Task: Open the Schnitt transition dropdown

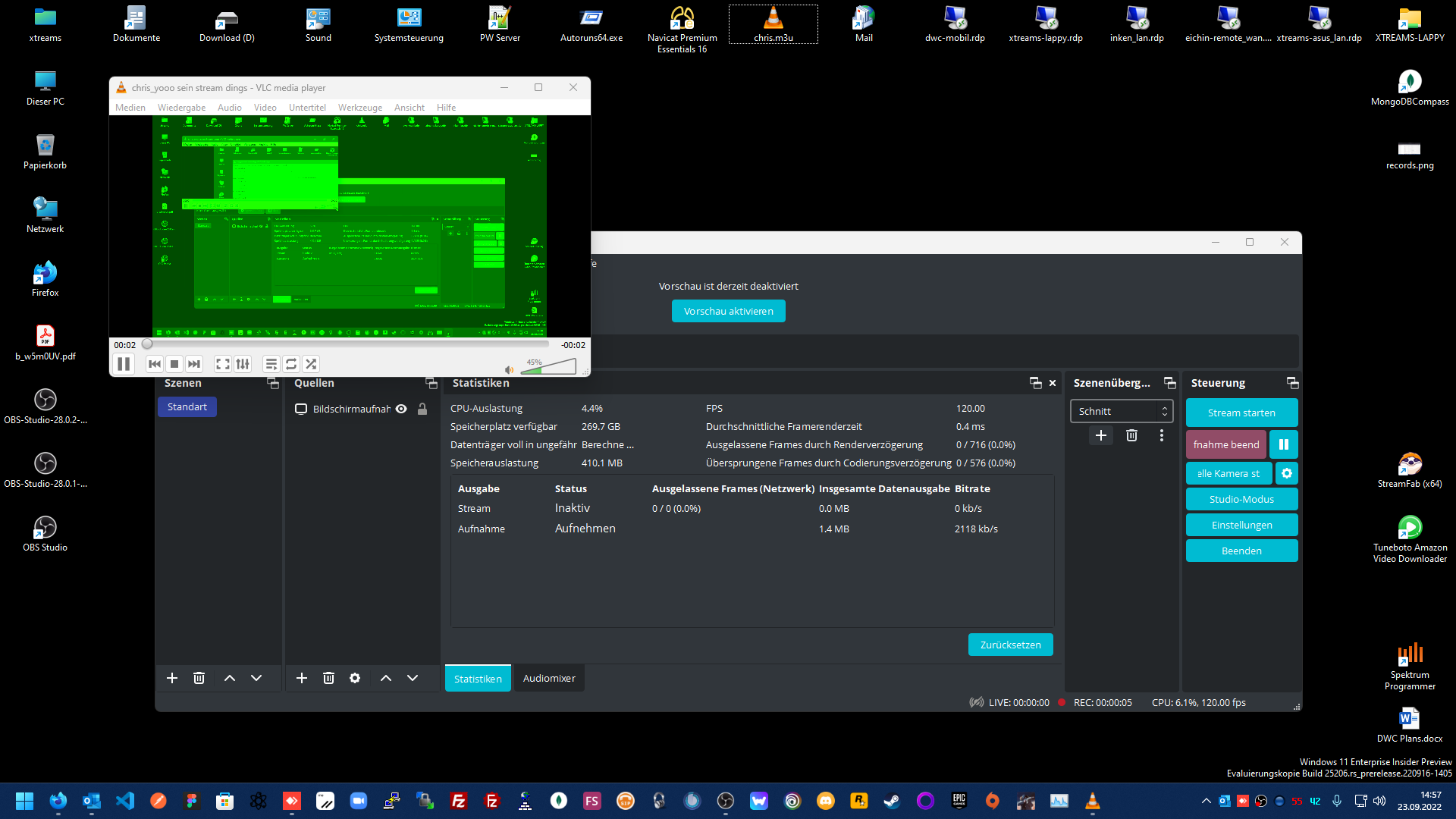Action: point(1122,411)
